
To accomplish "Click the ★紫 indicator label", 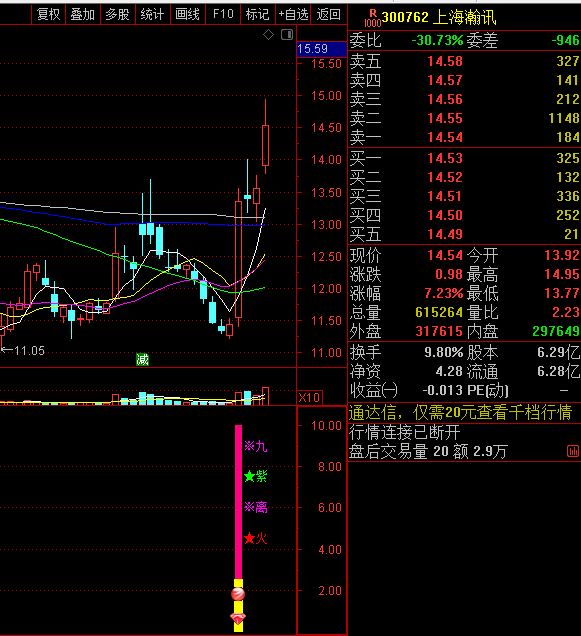I will (256, 476).
